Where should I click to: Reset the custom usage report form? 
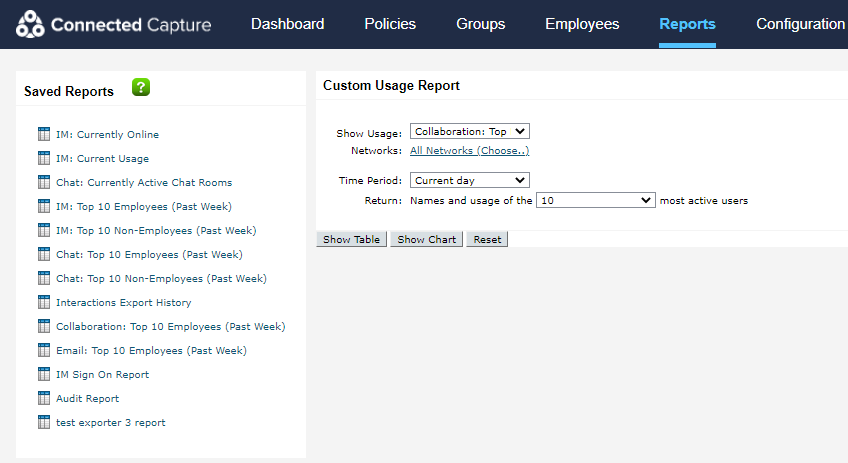coord(487,239)
